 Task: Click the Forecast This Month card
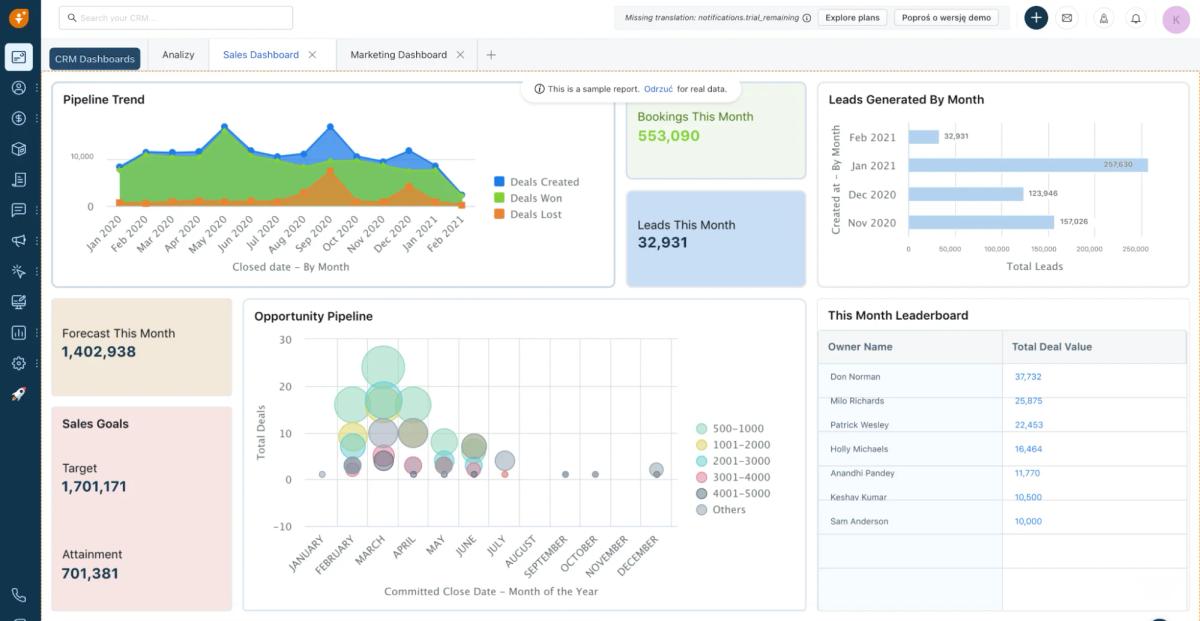141,346
